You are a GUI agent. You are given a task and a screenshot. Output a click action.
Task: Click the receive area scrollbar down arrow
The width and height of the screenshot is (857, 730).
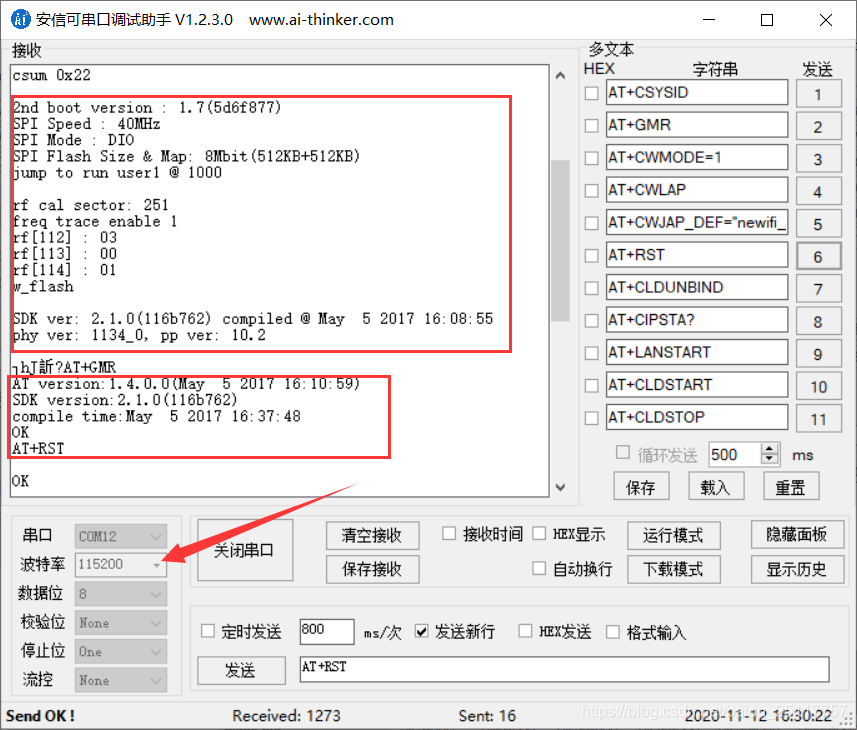pos(560,489)
